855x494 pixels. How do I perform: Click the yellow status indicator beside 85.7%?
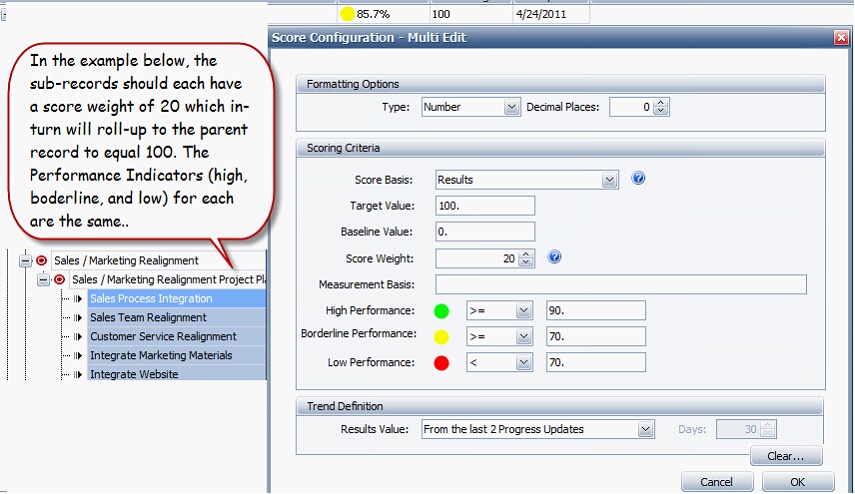coord(347,14)
